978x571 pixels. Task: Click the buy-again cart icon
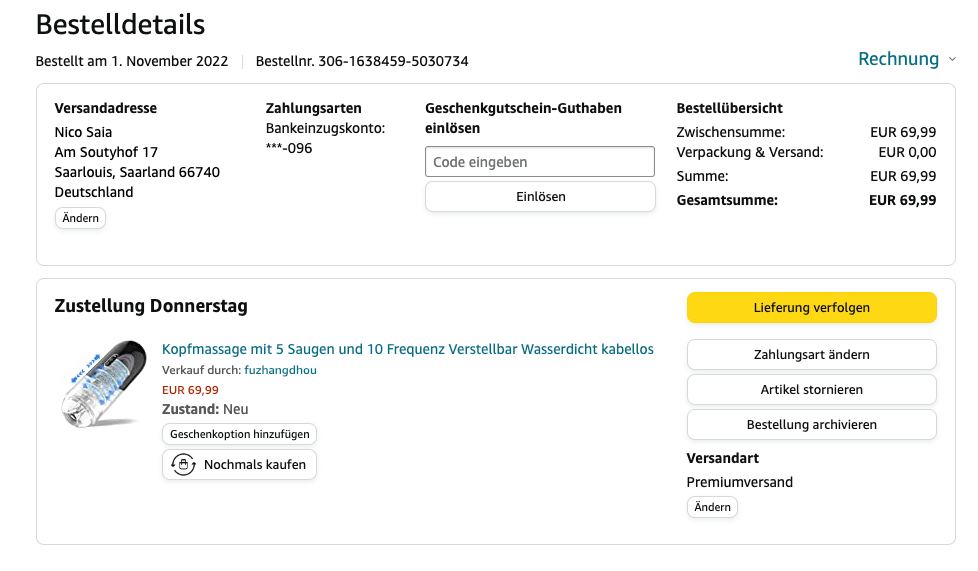tap(183, 465)
